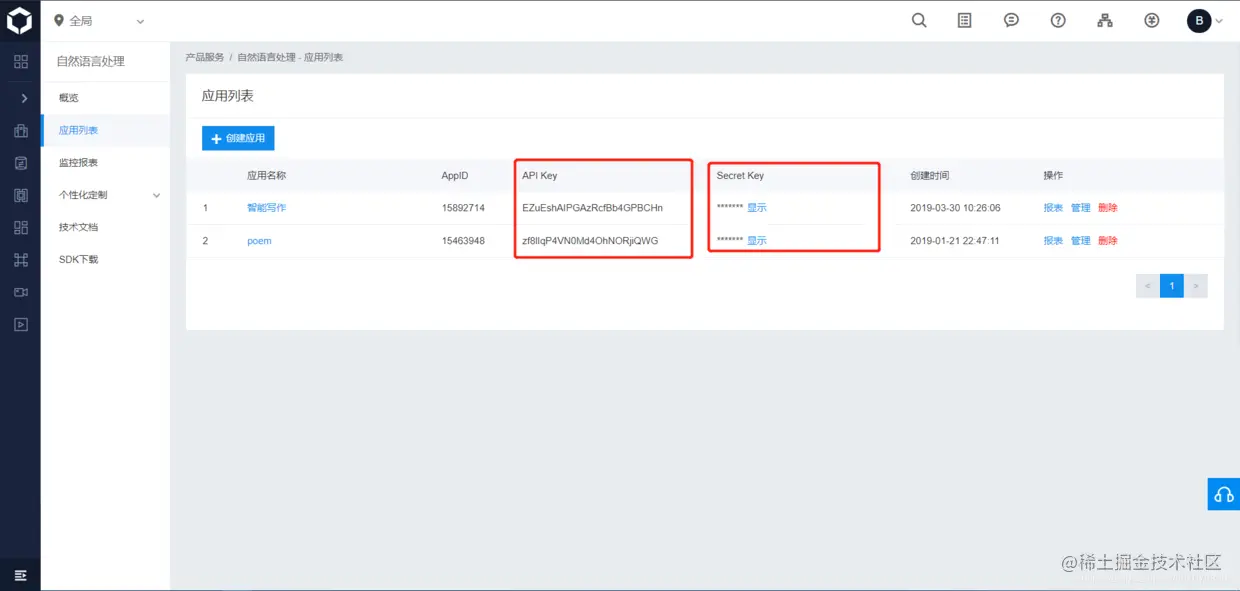Image resolution: width=1240 pixels, height=591 pixels.
Task: Click the 应用名称 column header
Action: click(x=267, y=175)
